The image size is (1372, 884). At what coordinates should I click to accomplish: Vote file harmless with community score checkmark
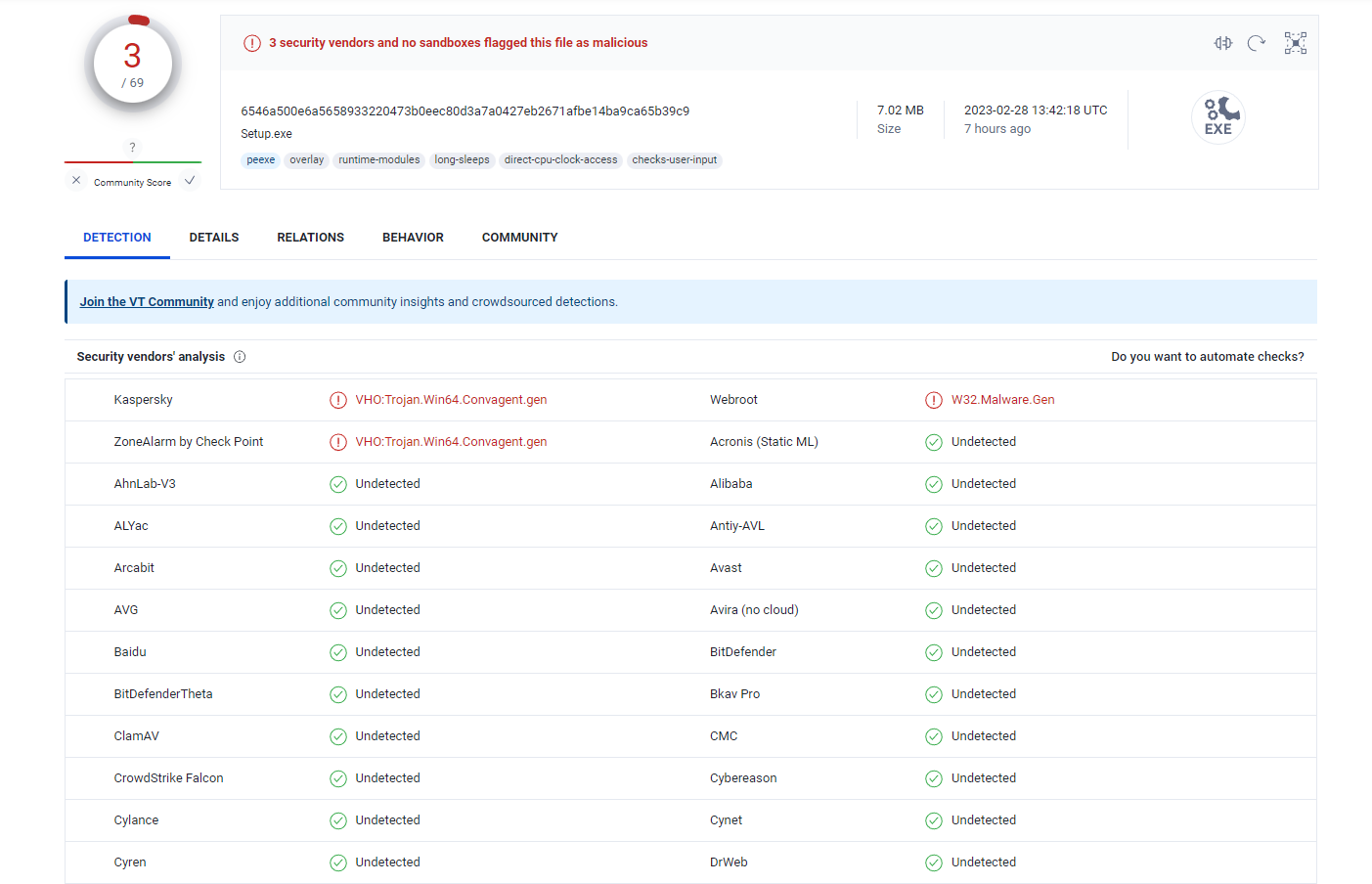tap(190, 181)
